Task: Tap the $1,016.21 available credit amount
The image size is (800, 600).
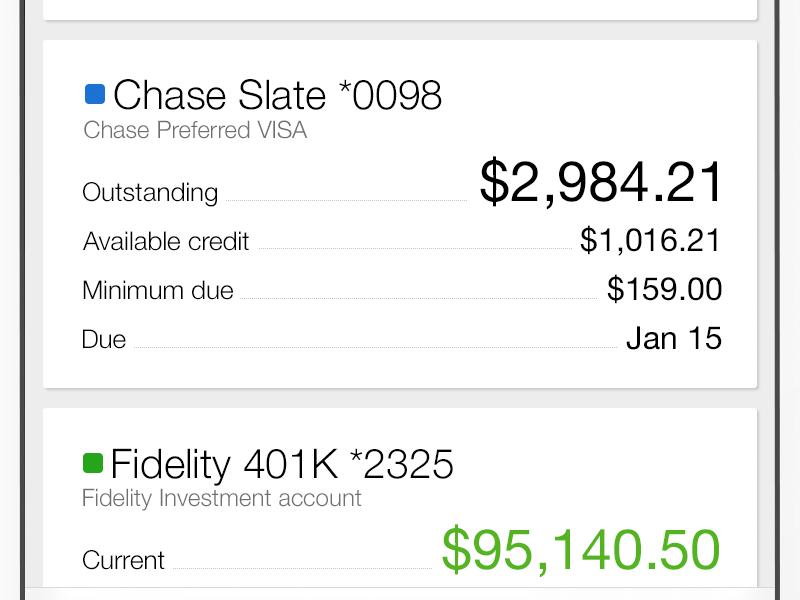Action: 650,240
